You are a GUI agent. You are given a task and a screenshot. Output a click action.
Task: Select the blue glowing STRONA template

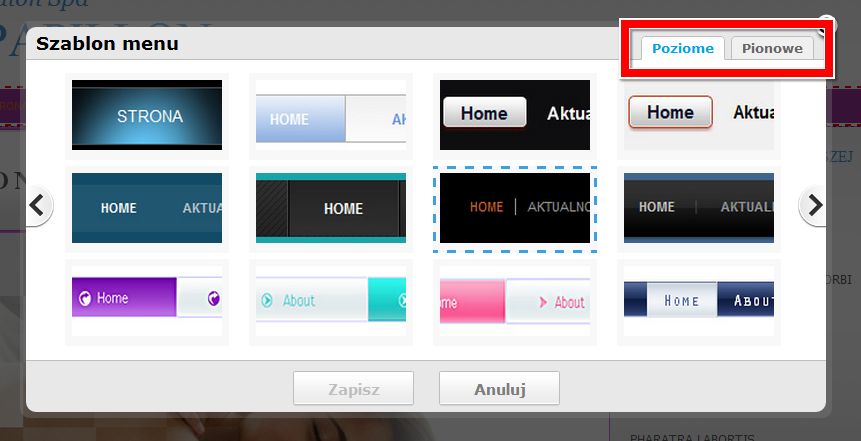[147, 115]
